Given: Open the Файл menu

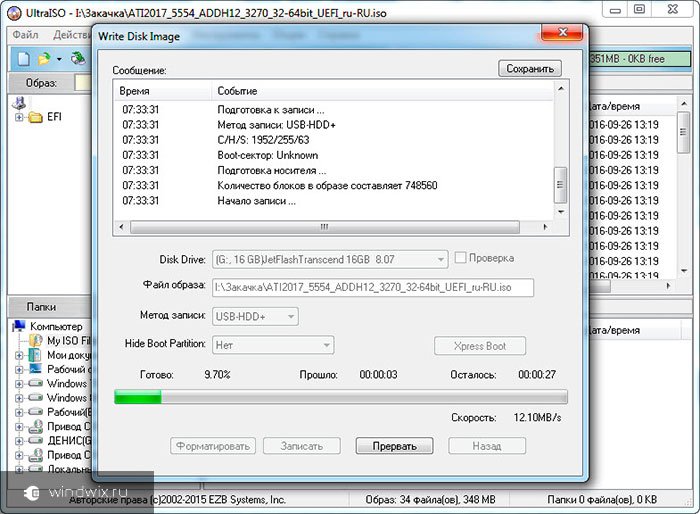Looking at the screenshot, I should [x=25, y=35].
